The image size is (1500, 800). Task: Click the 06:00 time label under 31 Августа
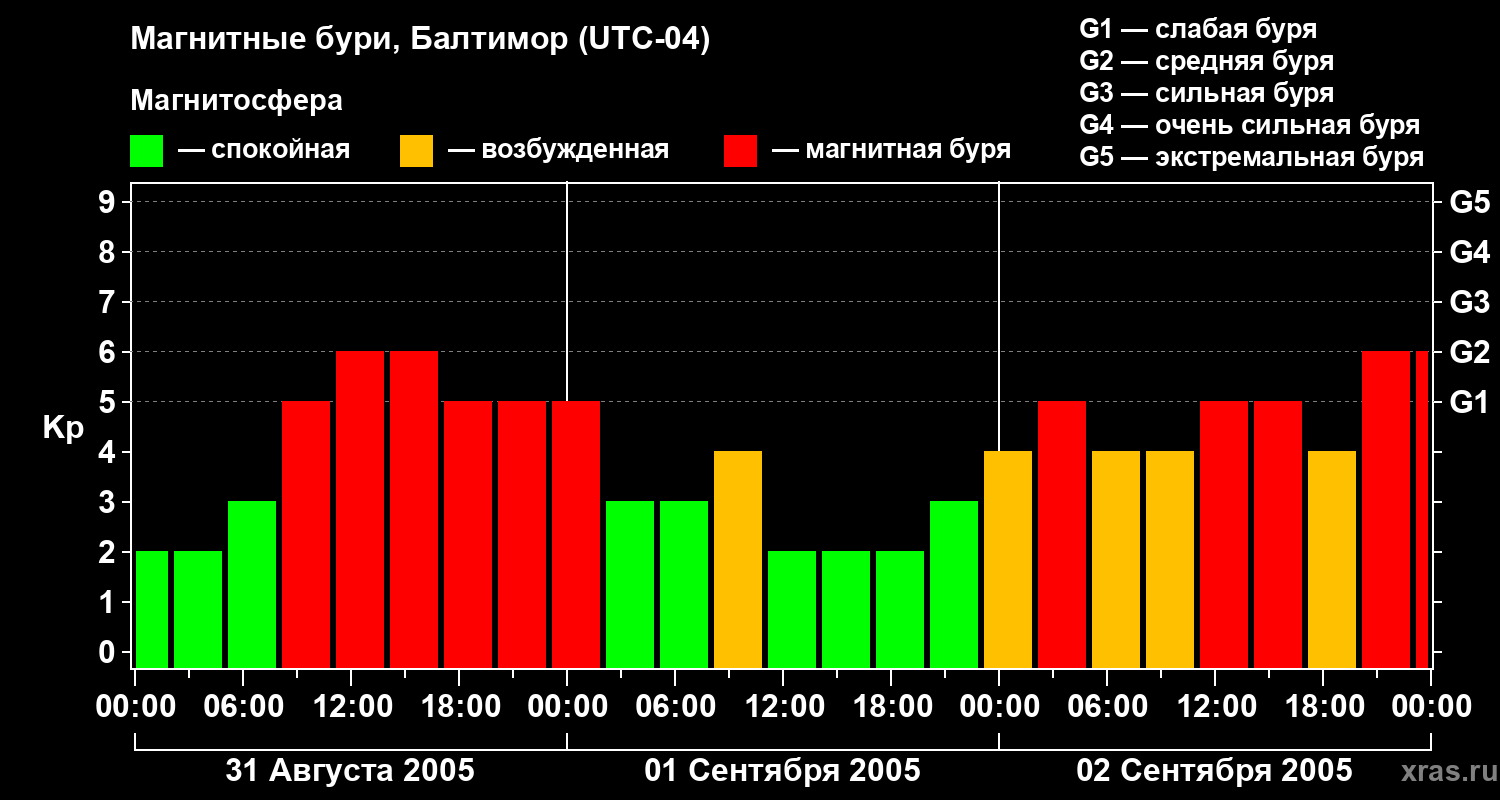click(x=243, y=707)
